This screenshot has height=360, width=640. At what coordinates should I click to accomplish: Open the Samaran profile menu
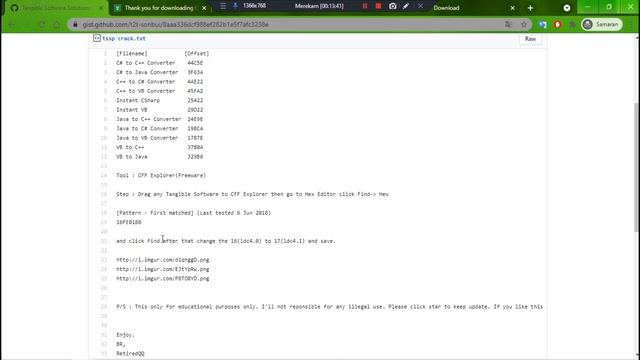(602, 24)
